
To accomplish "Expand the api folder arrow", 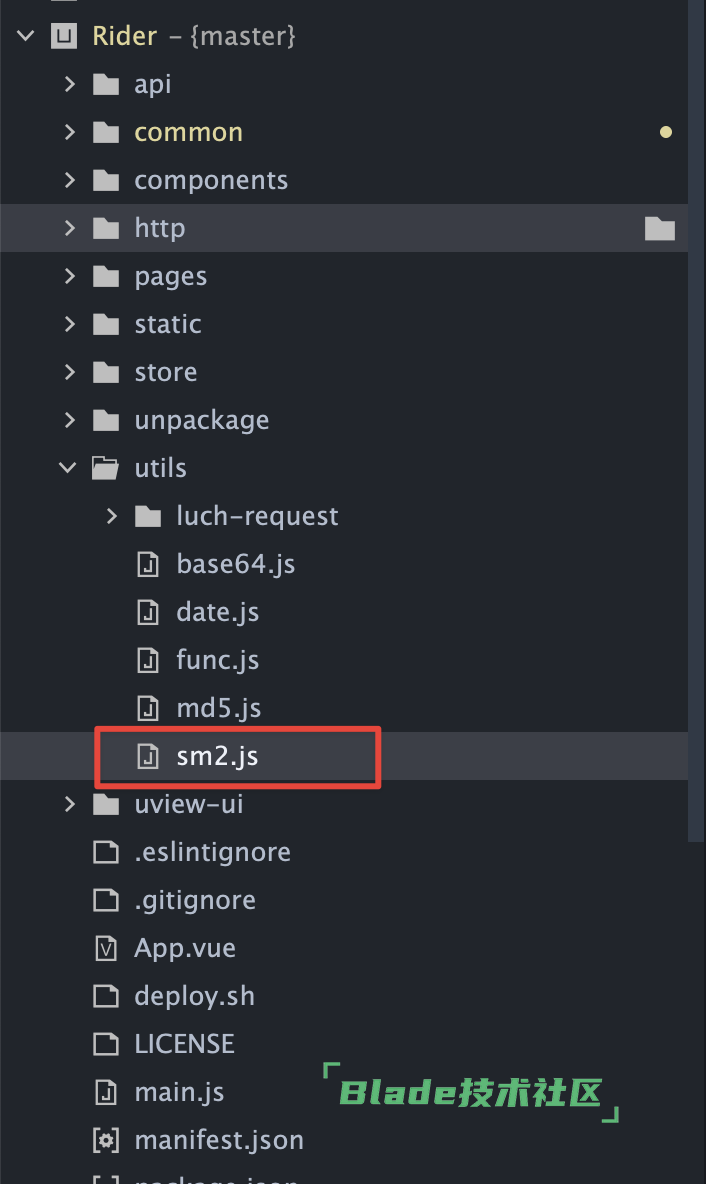I will (69, 84).
